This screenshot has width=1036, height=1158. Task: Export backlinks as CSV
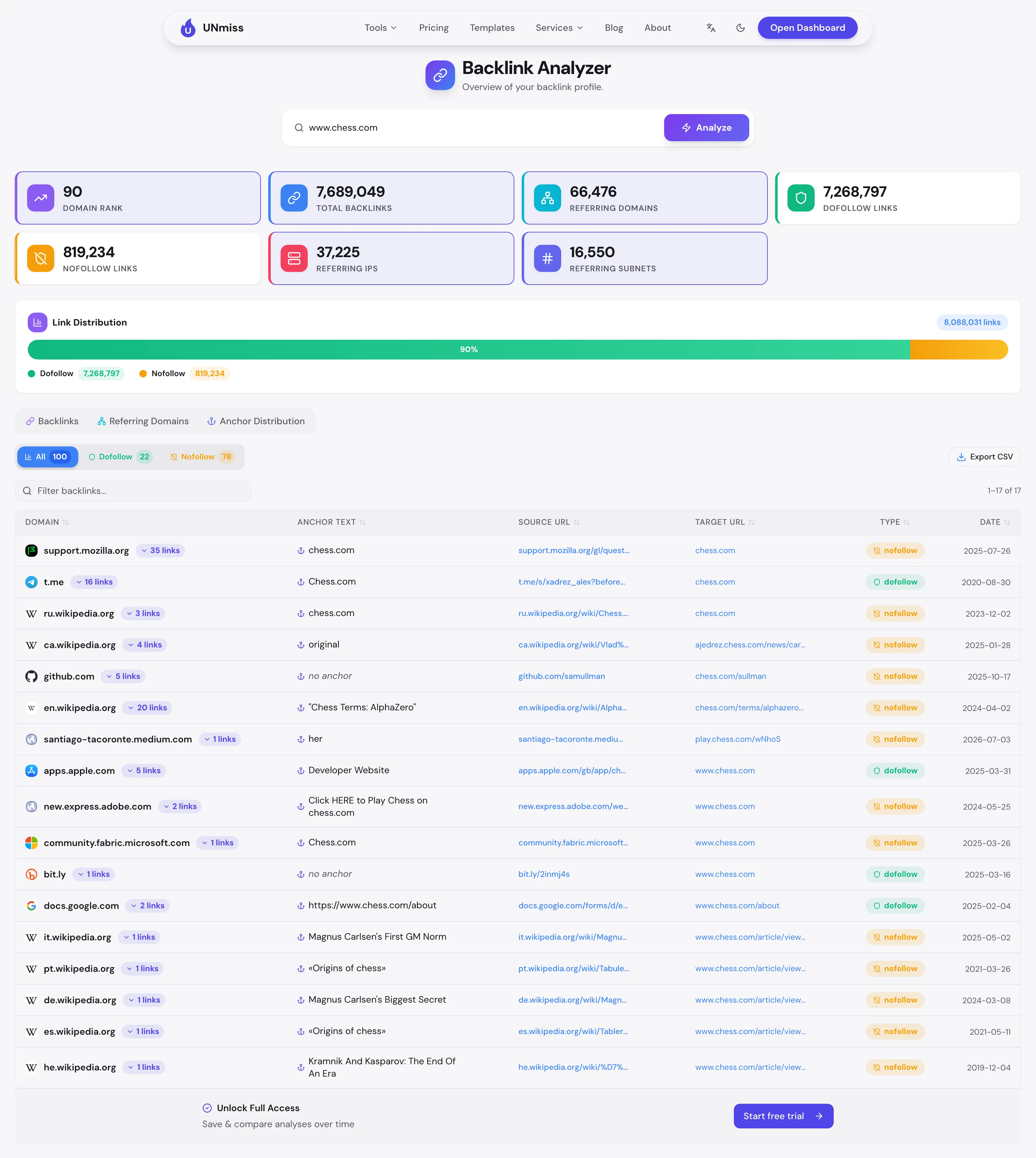(x=984, y=456)
